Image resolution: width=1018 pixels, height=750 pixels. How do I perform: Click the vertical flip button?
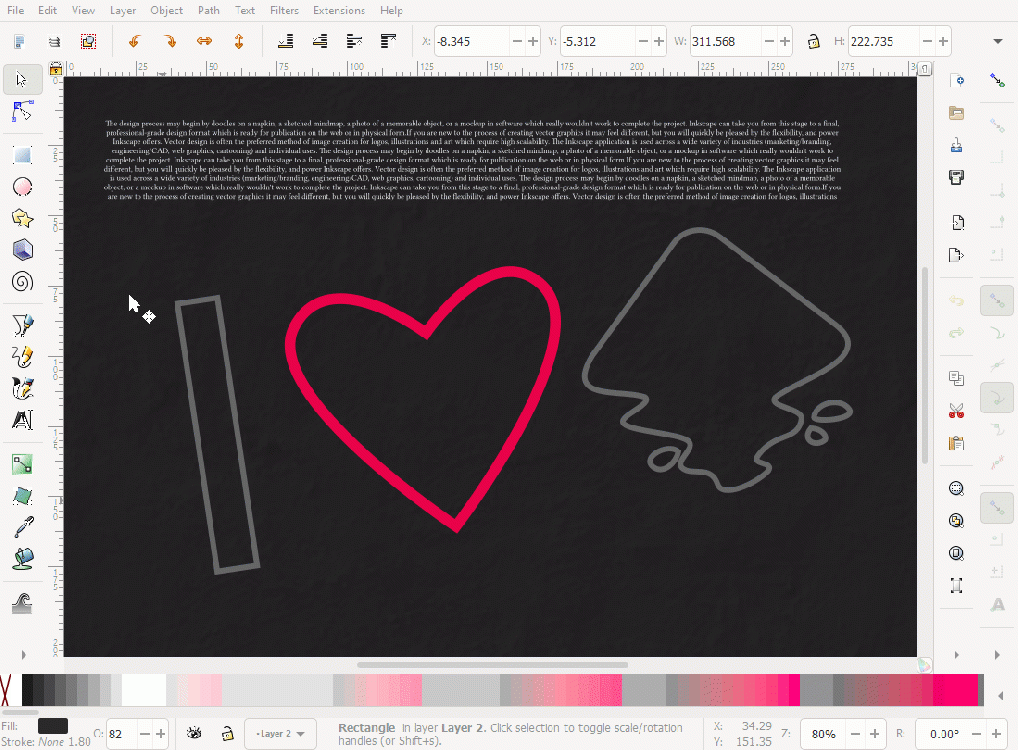(x=240, y=41)
